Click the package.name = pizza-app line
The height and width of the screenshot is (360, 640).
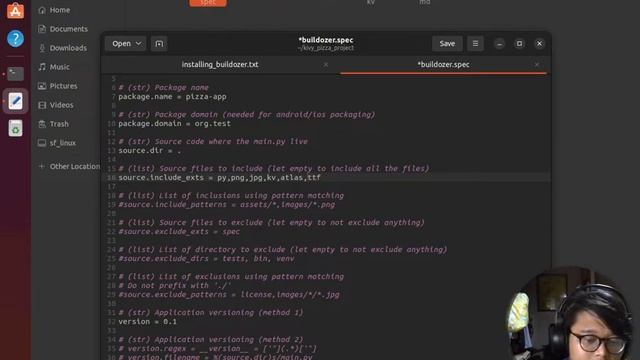coord(172,97)
